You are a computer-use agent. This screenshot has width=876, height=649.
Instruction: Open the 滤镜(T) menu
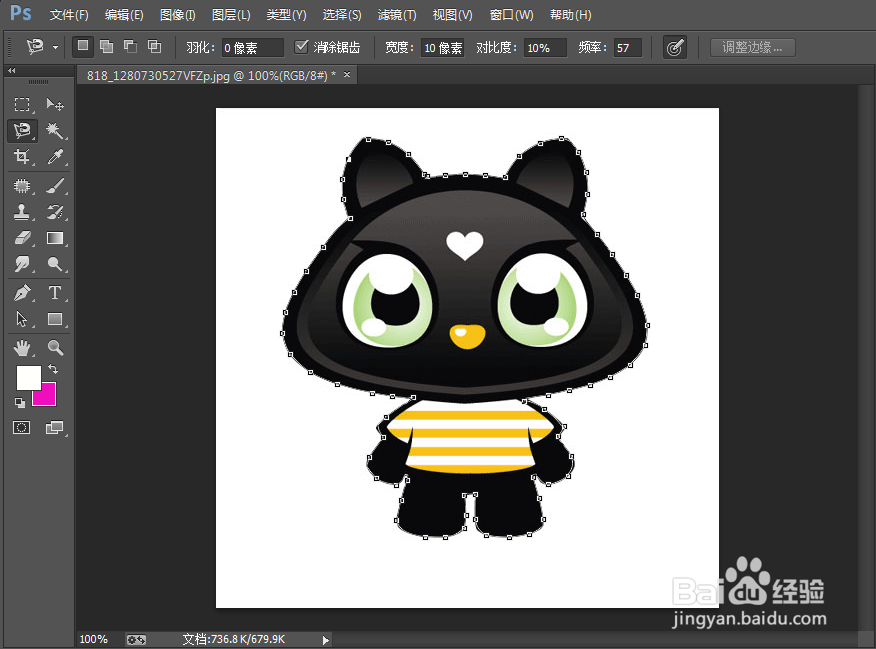pos(397,15)
